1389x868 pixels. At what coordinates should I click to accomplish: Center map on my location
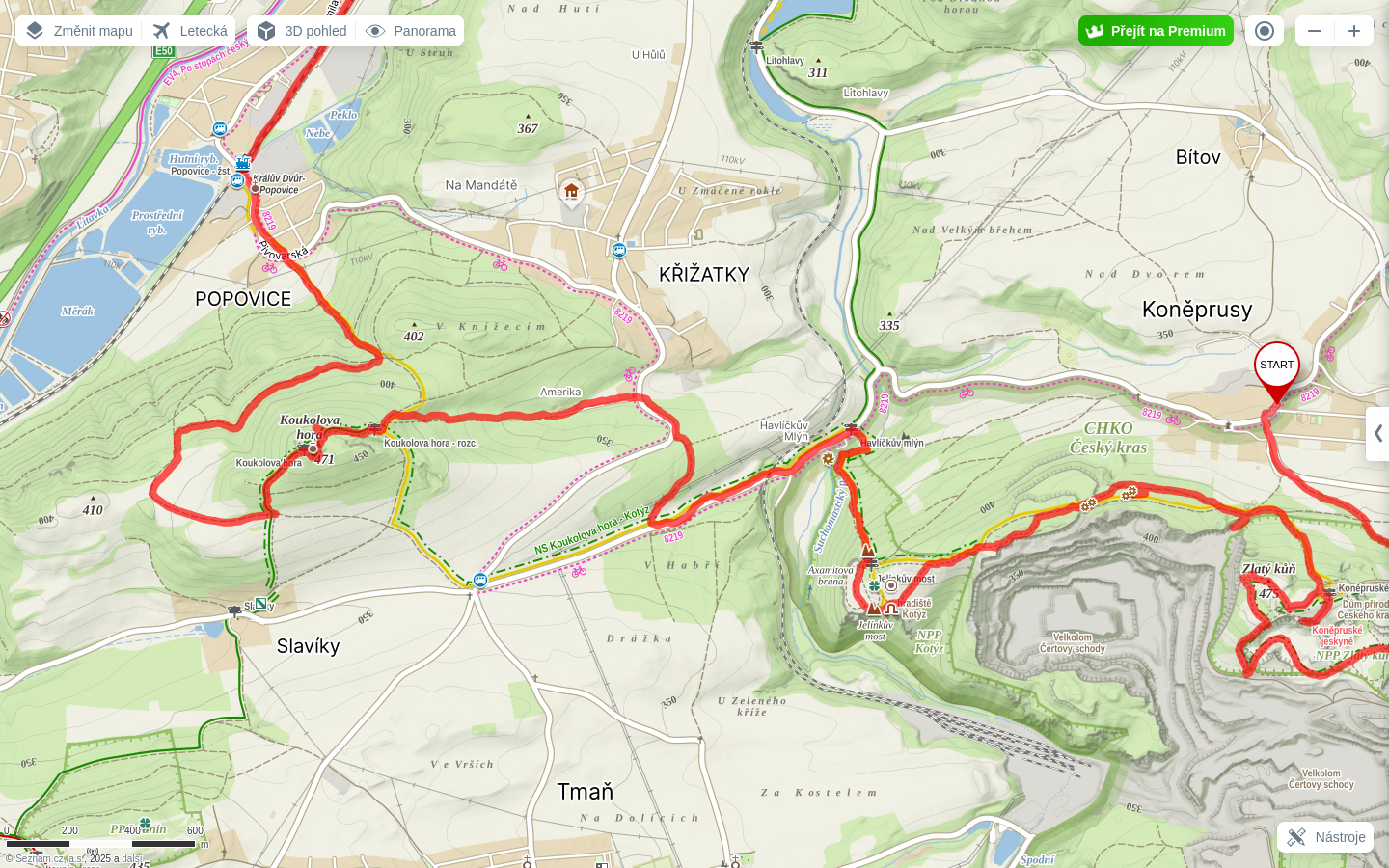click(1265, 31)
